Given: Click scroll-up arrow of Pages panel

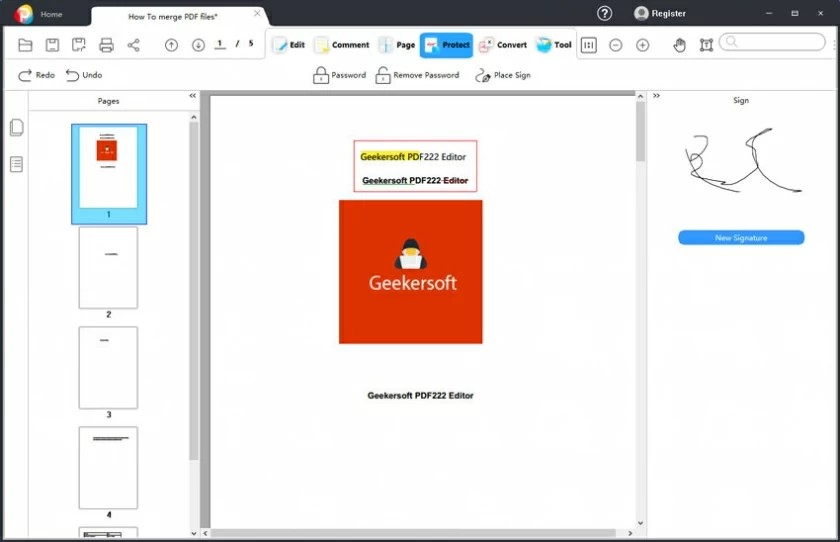Looking at the screenshot, I should click(x=194, y=117).
